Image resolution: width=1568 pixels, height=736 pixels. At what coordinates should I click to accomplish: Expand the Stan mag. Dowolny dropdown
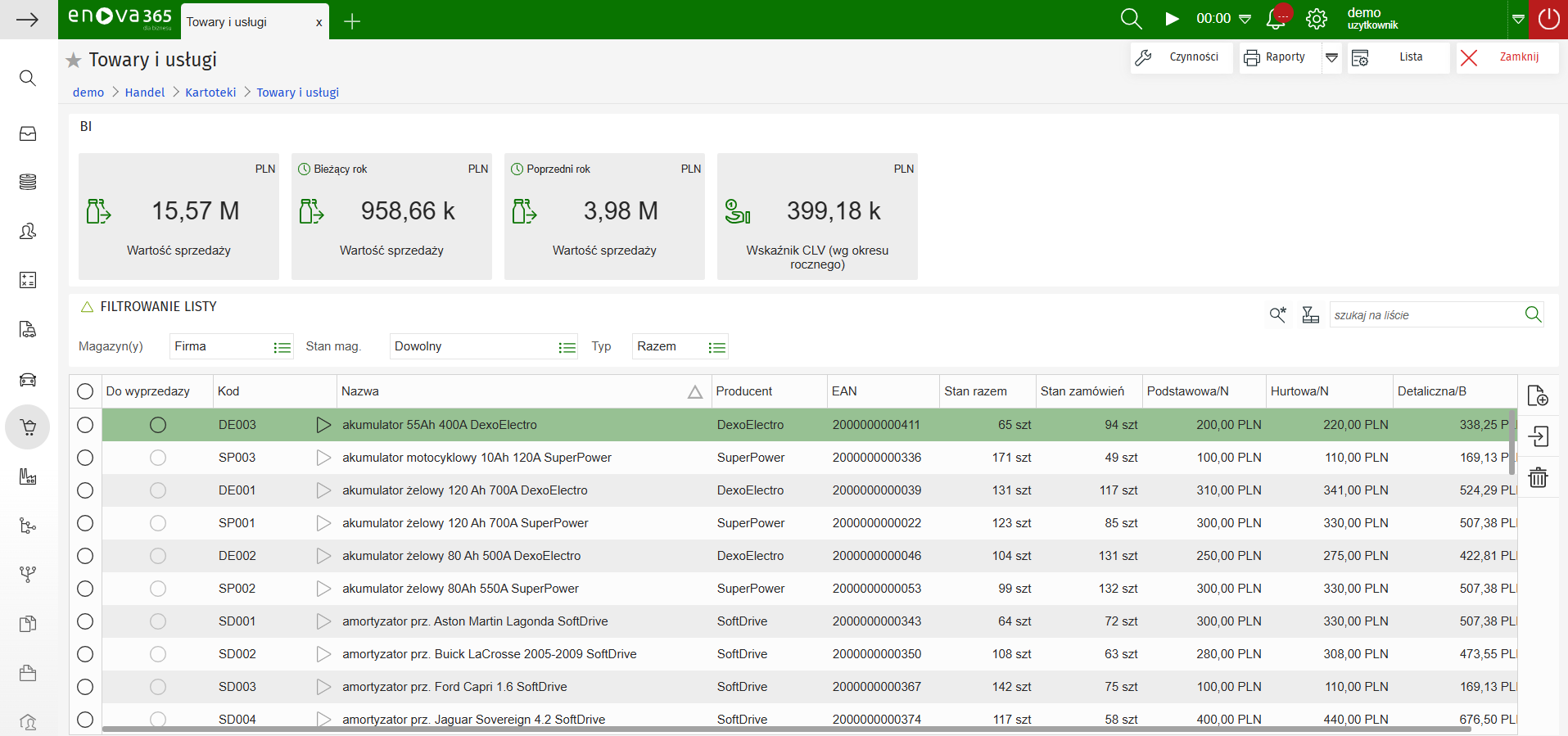point(567,347)
